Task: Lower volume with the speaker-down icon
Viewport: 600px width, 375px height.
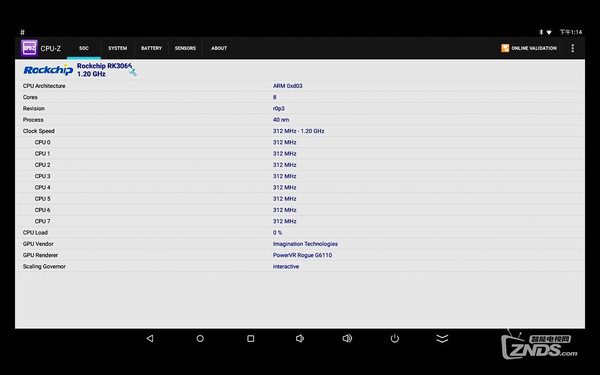Action: coord(300,338)
